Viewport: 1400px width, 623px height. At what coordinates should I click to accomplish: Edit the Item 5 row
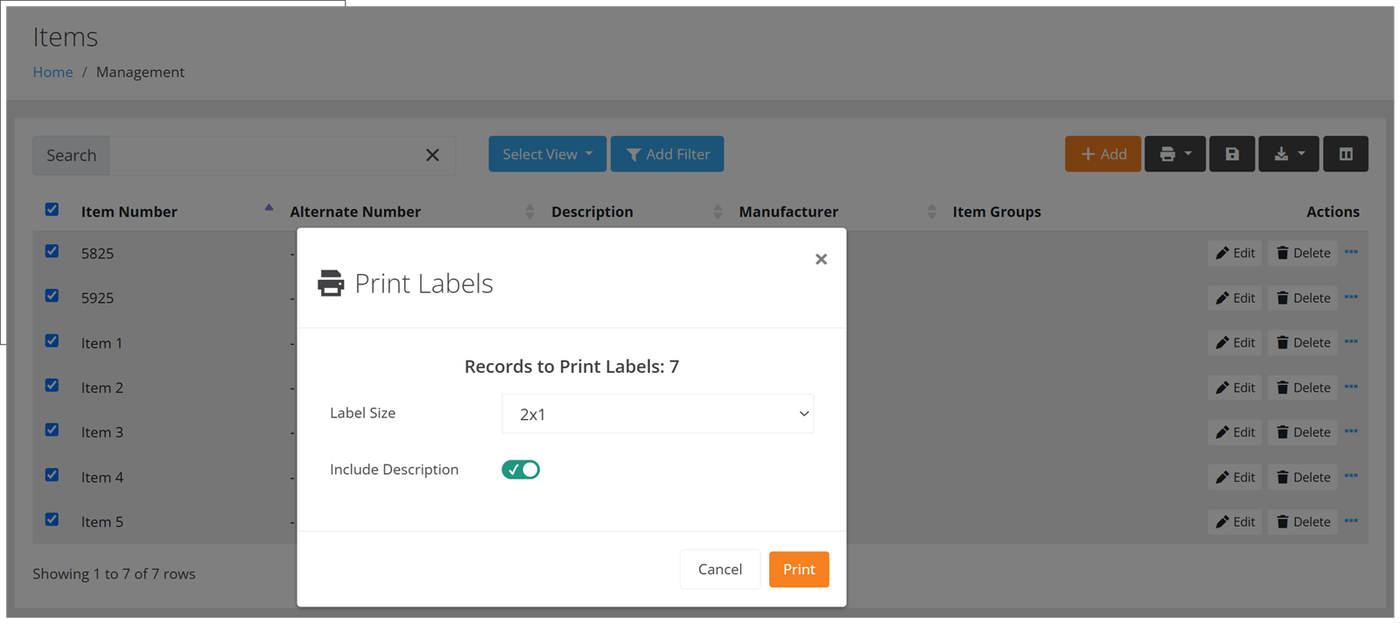(x=1235, y=521)
